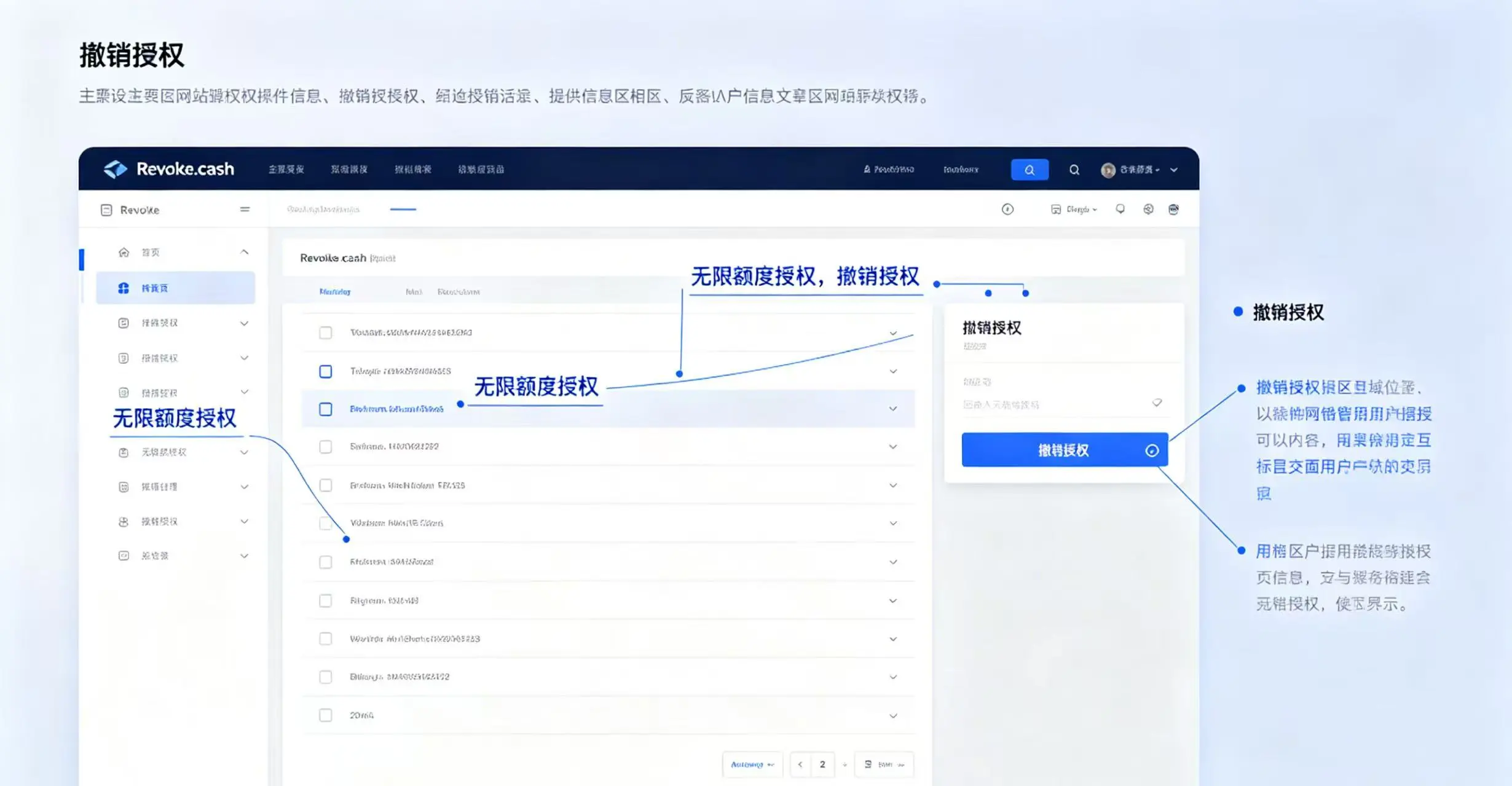Click the rightmost dark round icon in sub-toolbar

point(1173,209)
